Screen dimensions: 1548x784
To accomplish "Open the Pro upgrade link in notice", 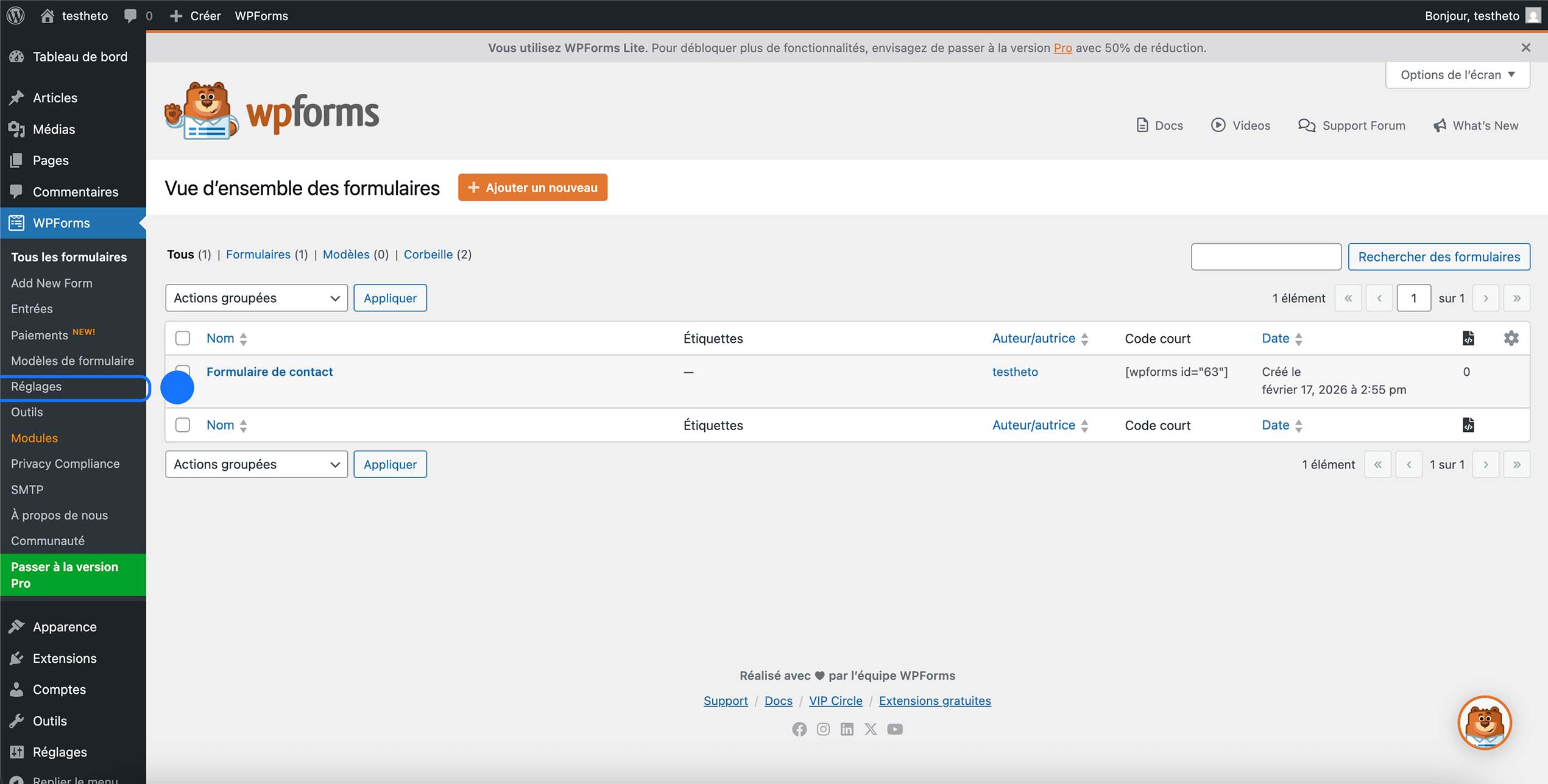I will click(x=1062, y=48).
